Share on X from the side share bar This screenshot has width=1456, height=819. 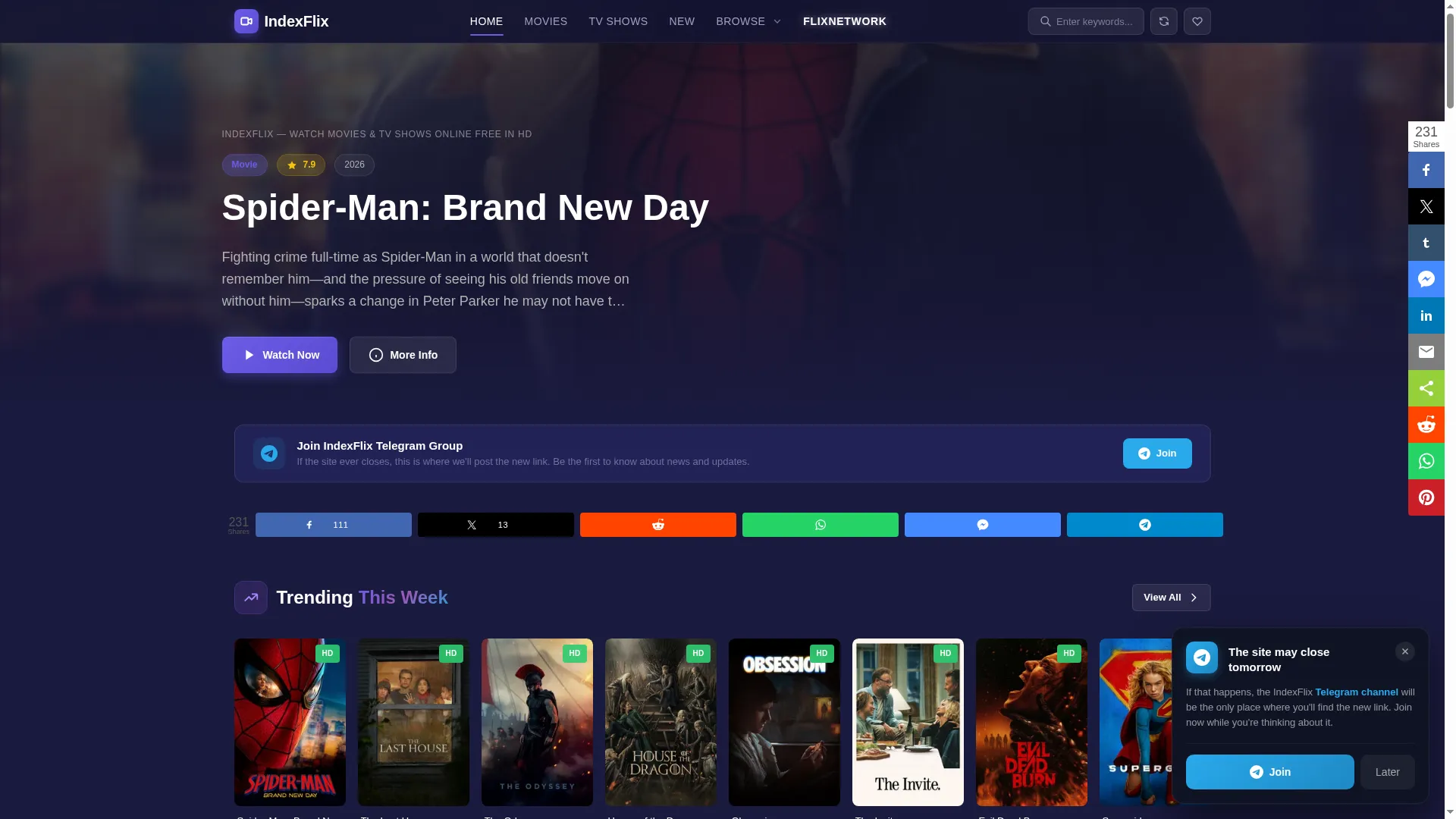pos(1426,206)
